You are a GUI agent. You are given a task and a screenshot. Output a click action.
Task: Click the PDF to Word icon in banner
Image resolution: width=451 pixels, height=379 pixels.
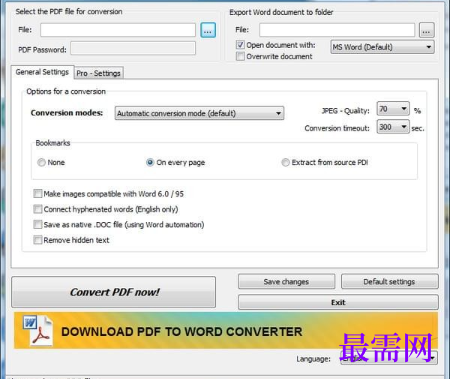click(x=38, y=330)
